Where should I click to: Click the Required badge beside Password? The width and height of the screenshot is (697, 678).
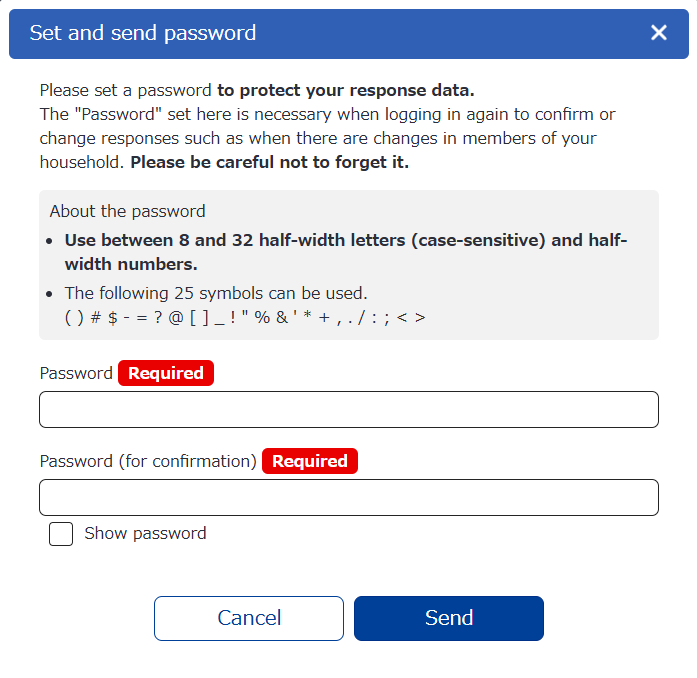click(166, 374)
